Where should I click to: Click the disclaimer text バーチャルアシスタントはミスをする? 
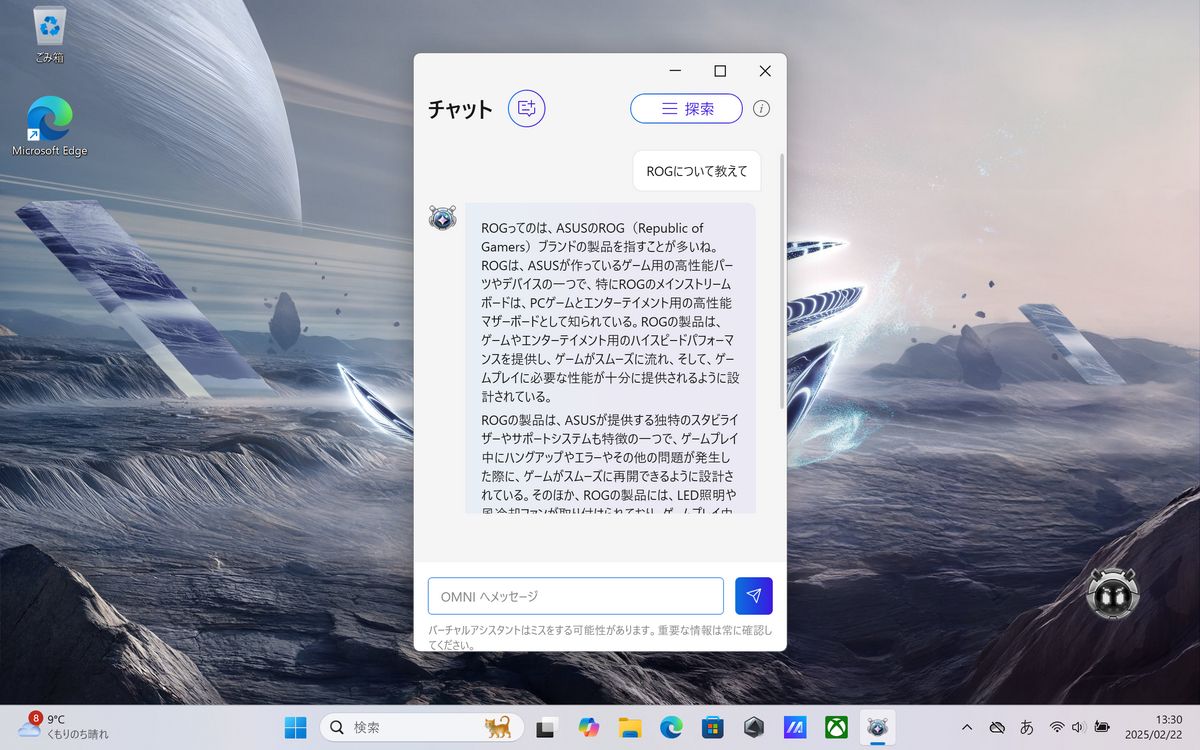coord(600,637)
